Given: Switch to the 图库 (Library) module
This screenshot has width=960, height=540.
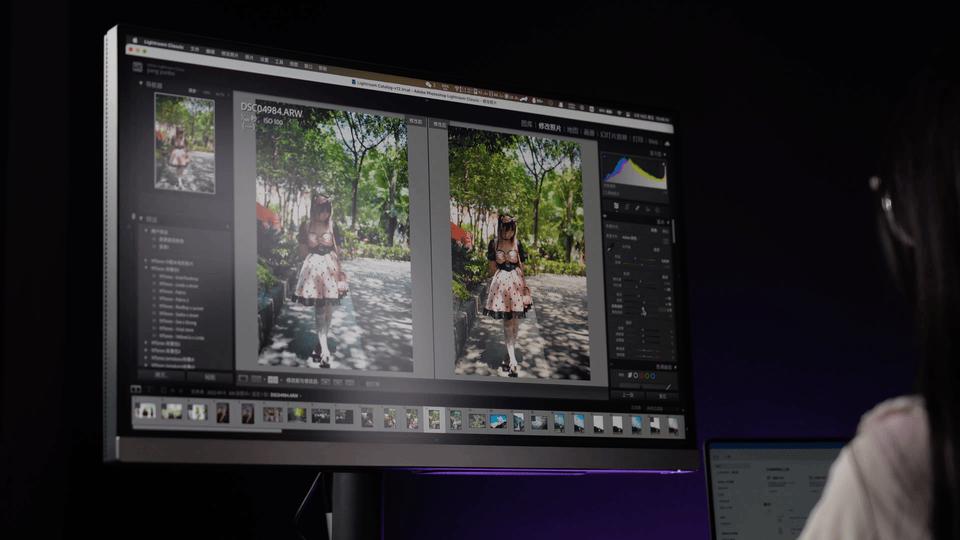Looking at the screenshot, I should (x=526, y=124).
